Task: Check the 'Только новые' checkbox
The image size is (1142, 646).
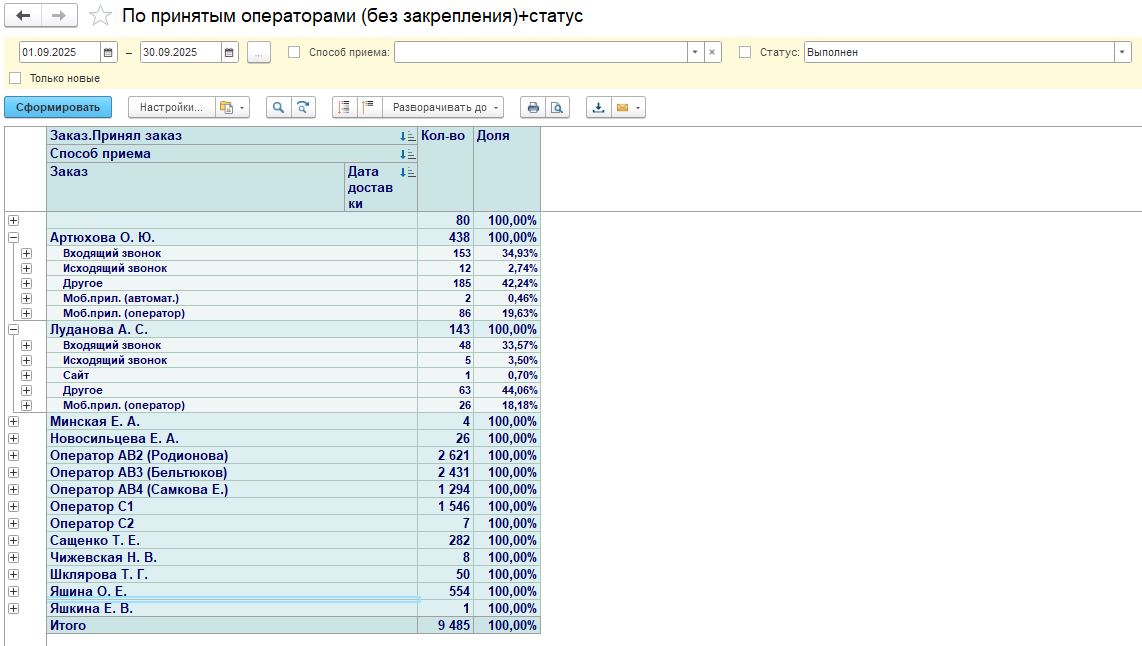Action: tap(15, 78)
